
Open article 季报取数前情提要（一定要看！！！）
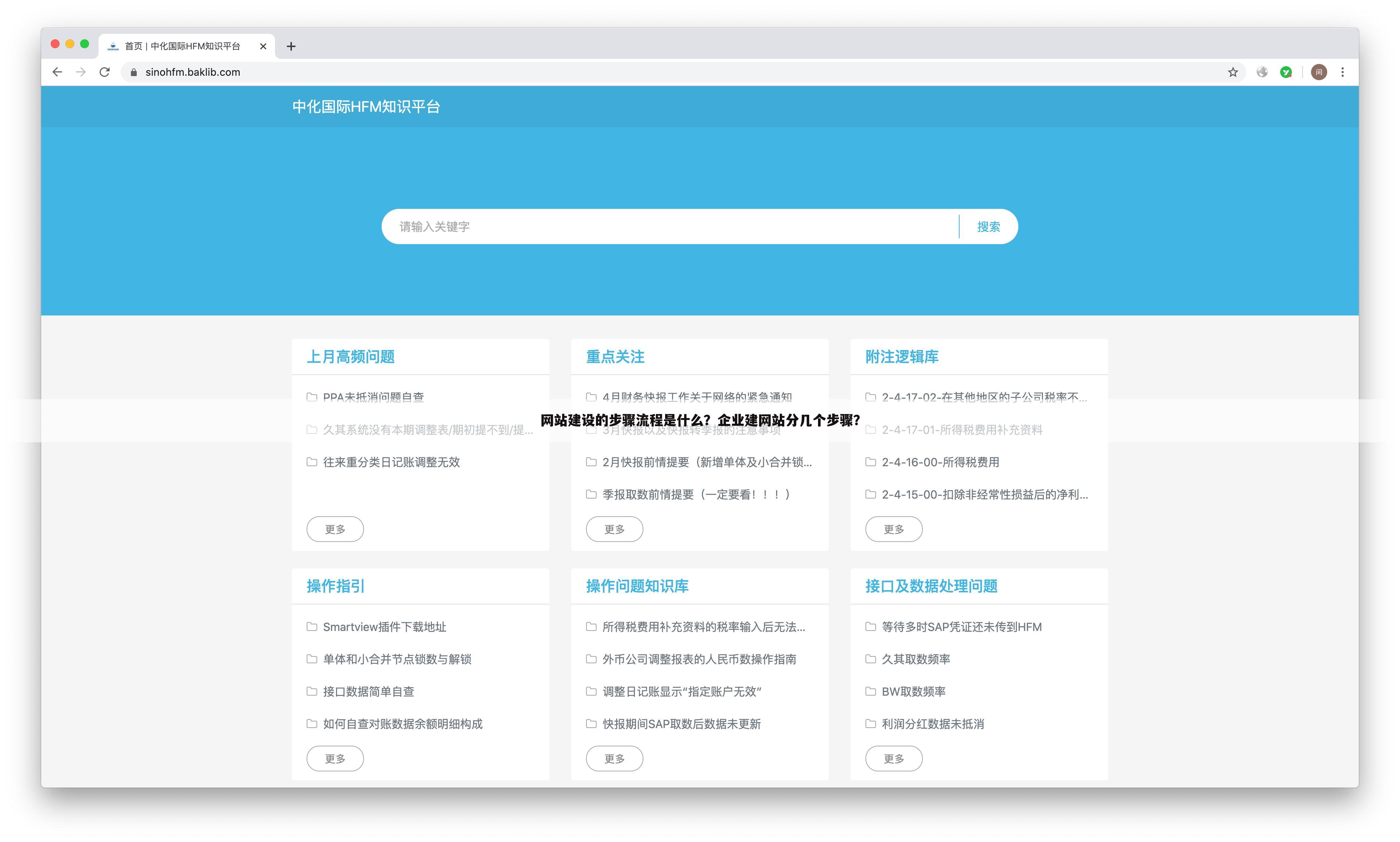click(x=697, y=494)
